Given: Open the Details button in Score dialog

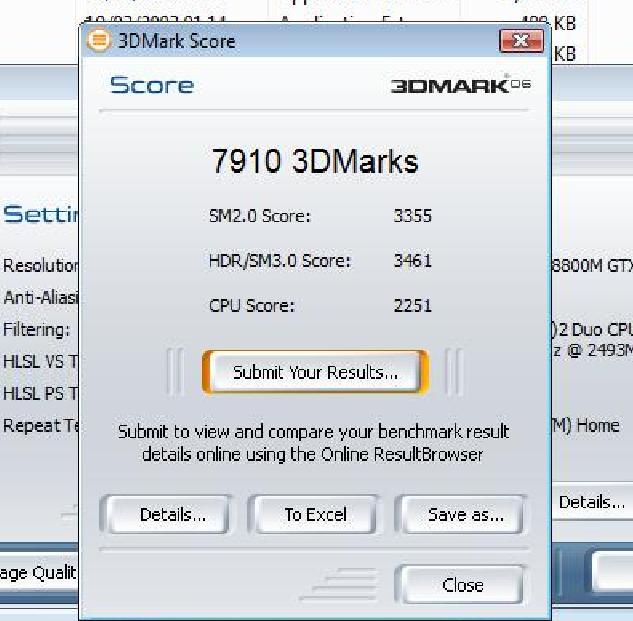Looking at the screenshot, I should [165, 514].
